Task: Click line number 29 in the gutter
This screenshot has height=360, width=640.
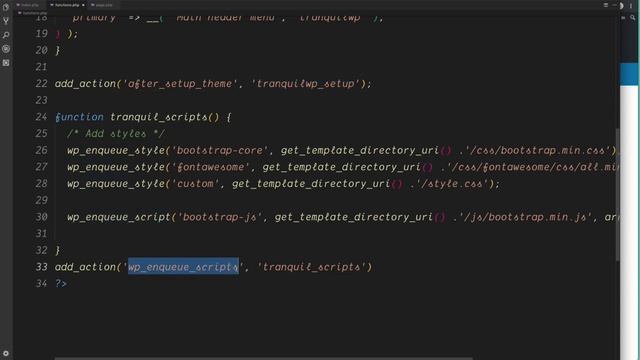Action: 41,200
